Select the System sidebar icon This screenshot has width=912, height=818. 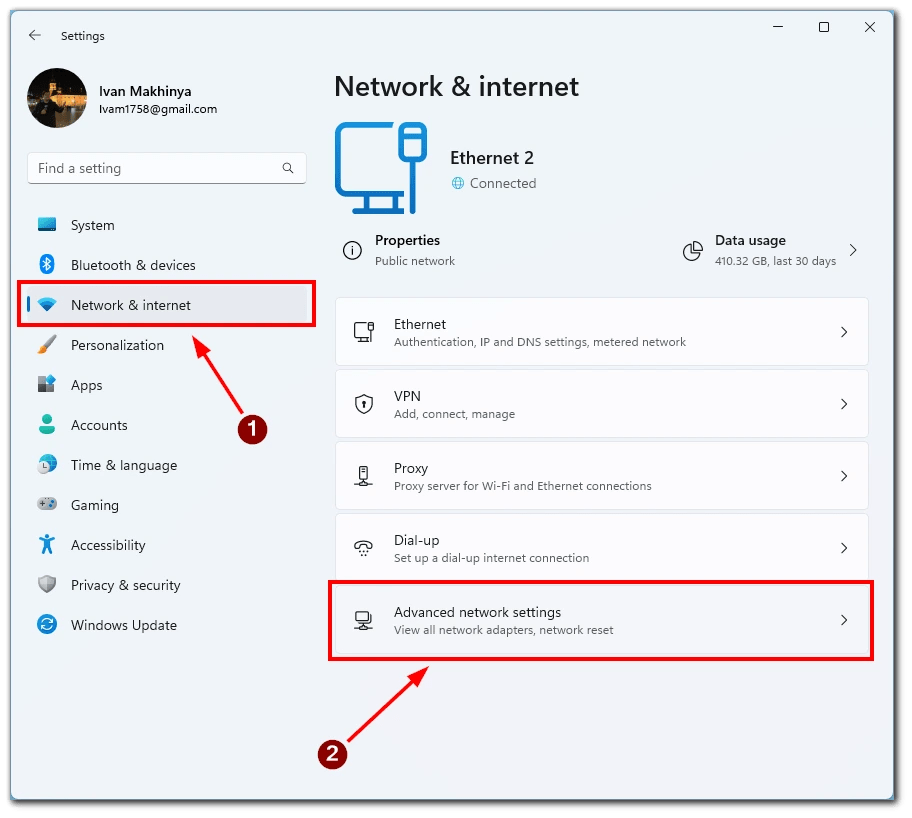tap(47, 224)
